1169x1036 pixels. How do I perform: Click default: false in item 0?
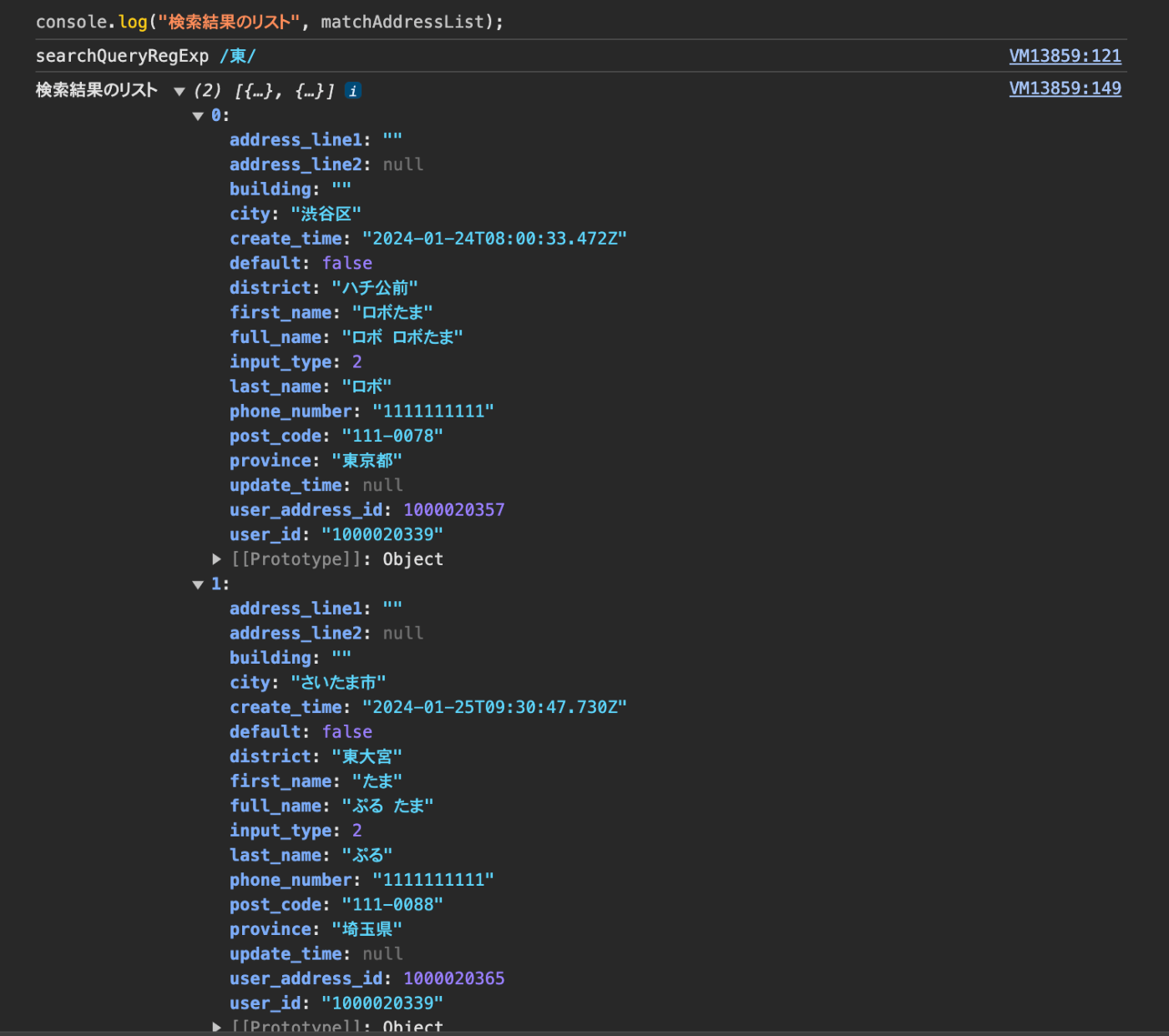coord(301,263)
